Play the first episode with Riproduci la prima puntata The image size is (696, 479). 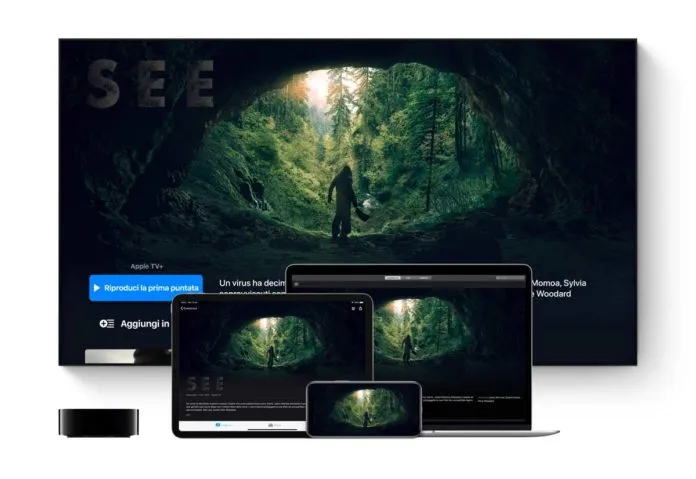pos(146,288)
